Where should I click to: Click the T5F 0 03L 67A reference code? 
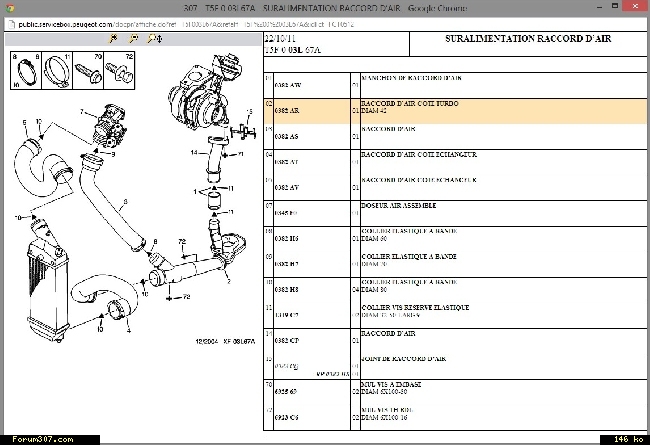coord(293,50)
